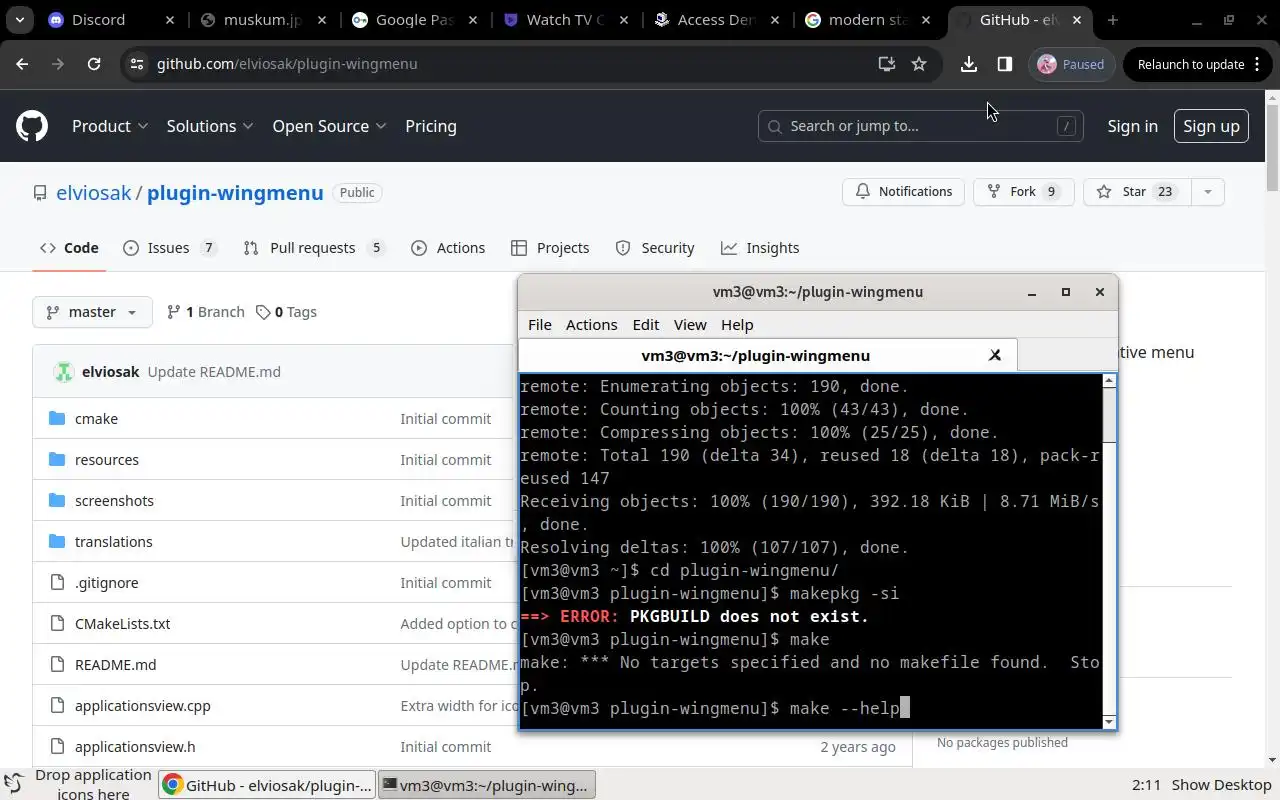
Task: Open the Insights tab
Action: click(760, 248)
